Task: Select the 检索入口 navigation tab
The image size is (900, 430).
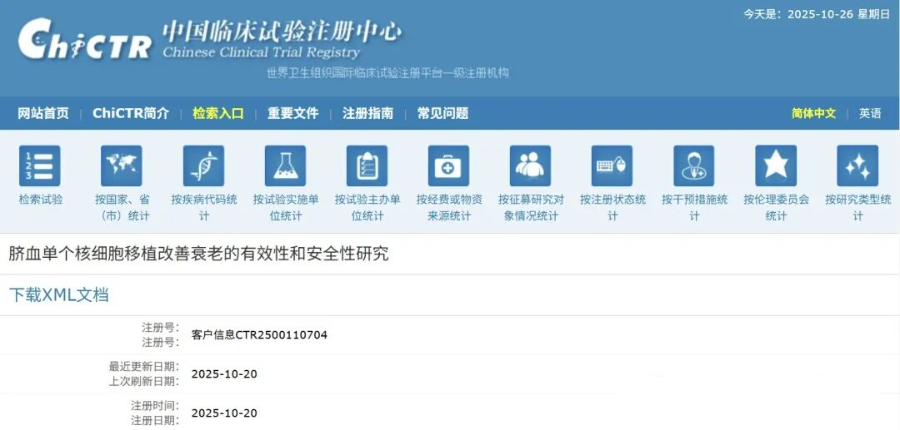Action: point(218,113)
